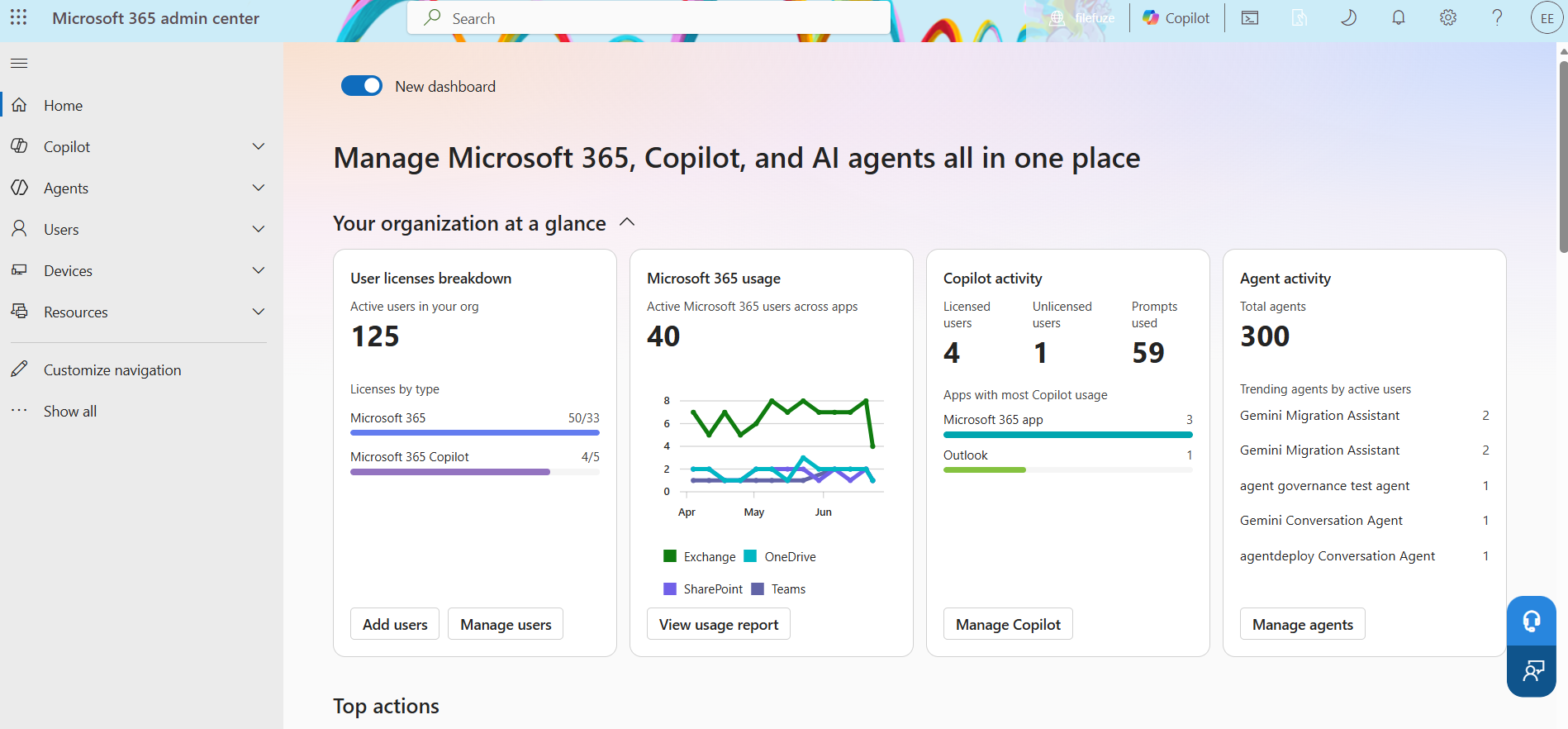The height and width of the screenshot is (729, 1568).
Task: Click agent governance test agent row
Action: click(1364, 486)
